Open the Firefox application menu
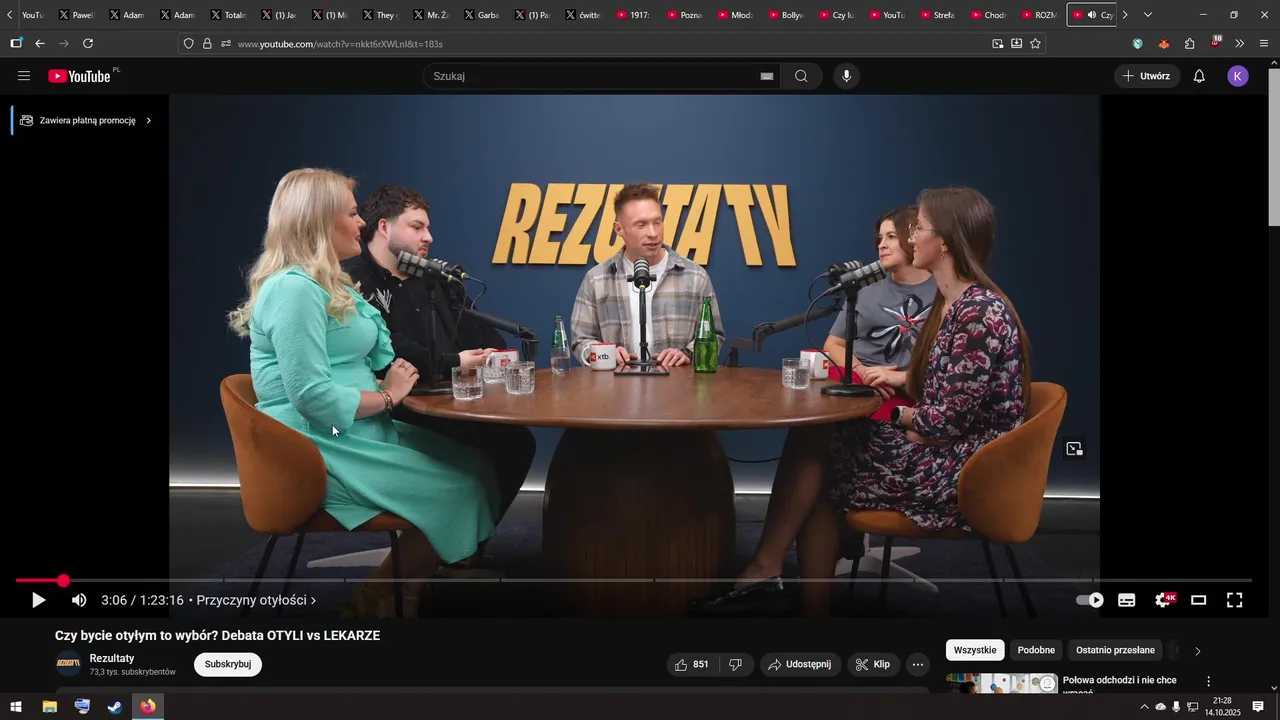Screen dimensions: 1280x720 click(x=1264, y=43)
